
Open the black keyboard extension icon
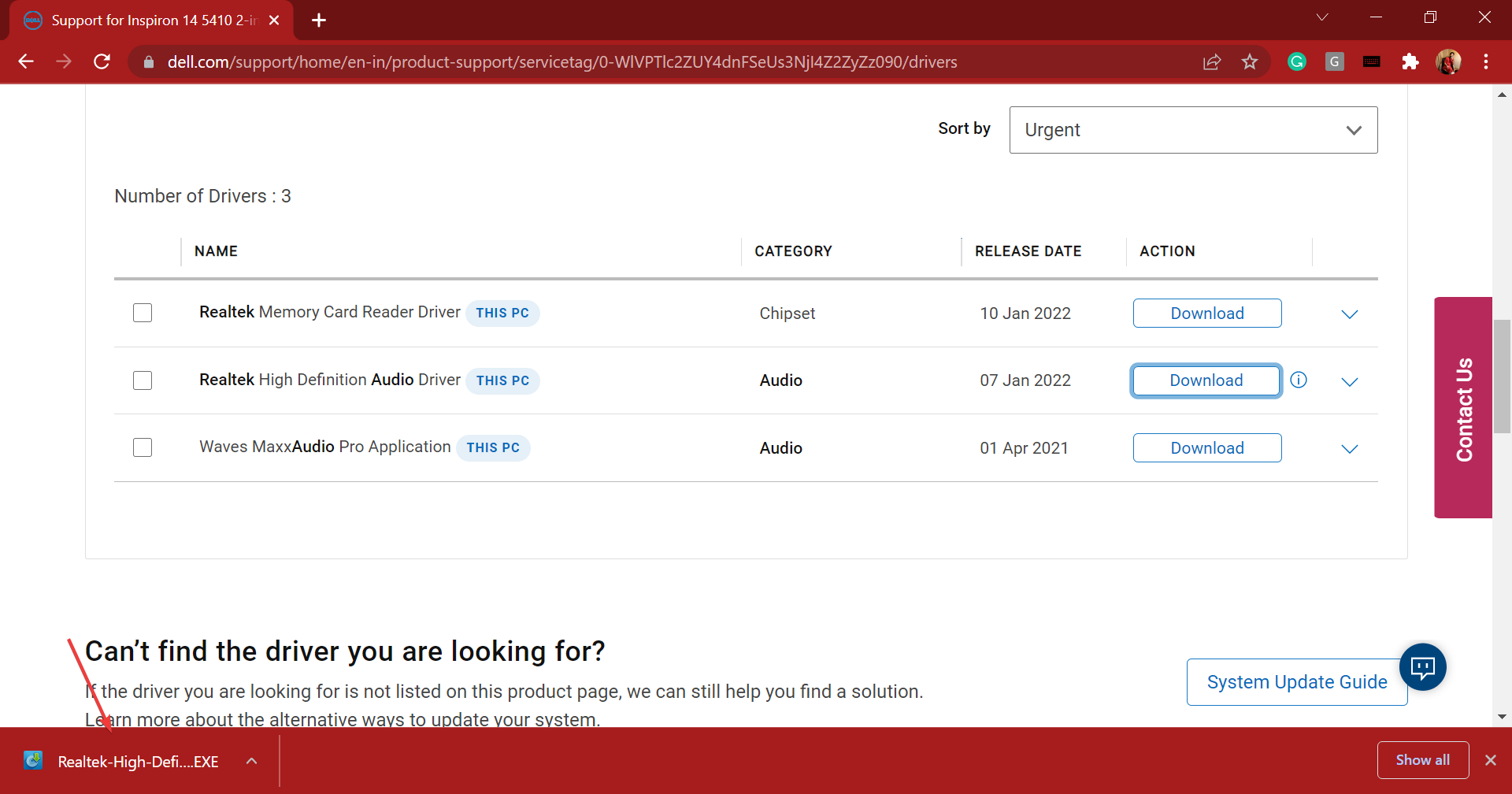pyautogui.click(x=1372, y=61)
